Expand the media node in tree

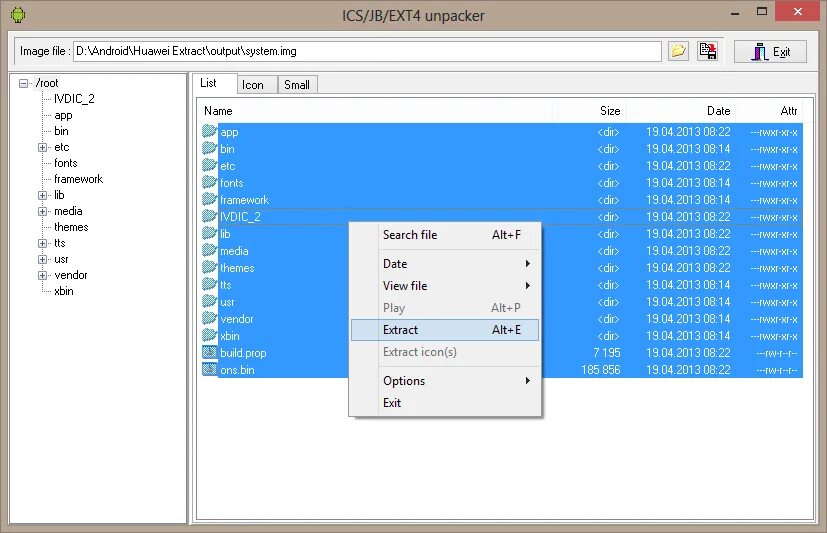point(42,211)
